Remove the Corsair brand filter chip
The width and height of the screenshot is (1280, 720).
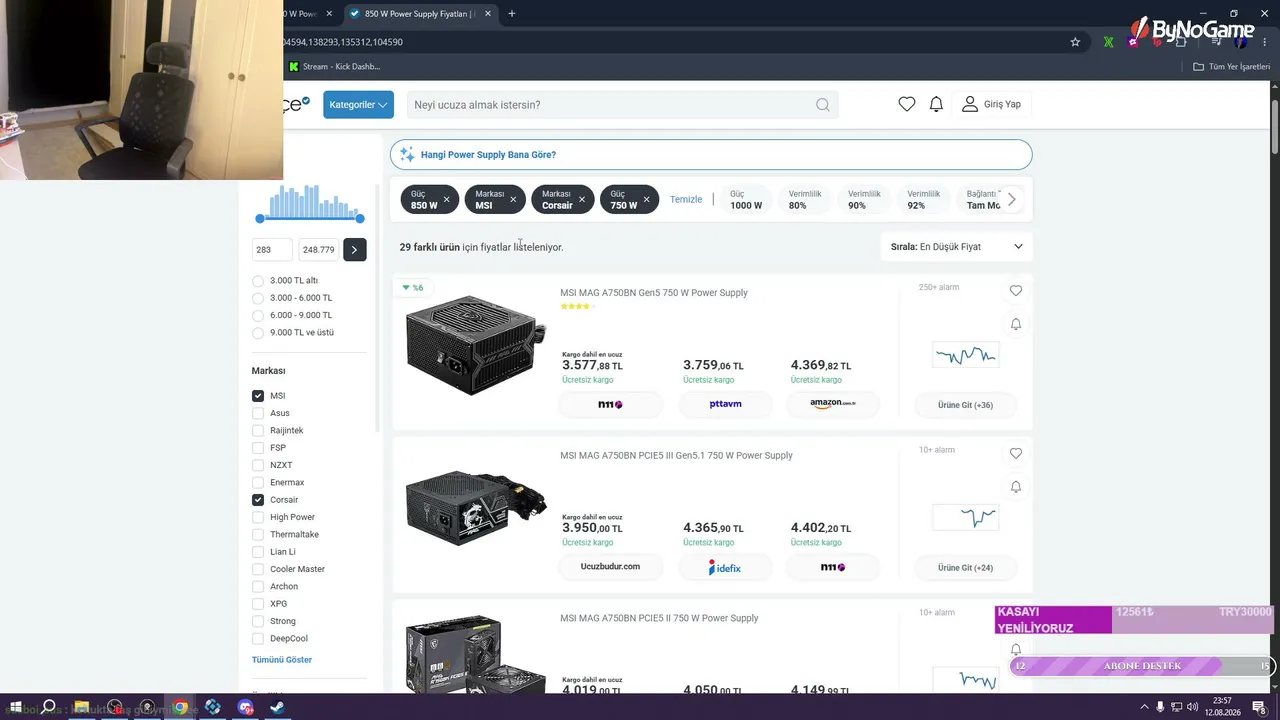pyautogui.click(x=582, y=200)
